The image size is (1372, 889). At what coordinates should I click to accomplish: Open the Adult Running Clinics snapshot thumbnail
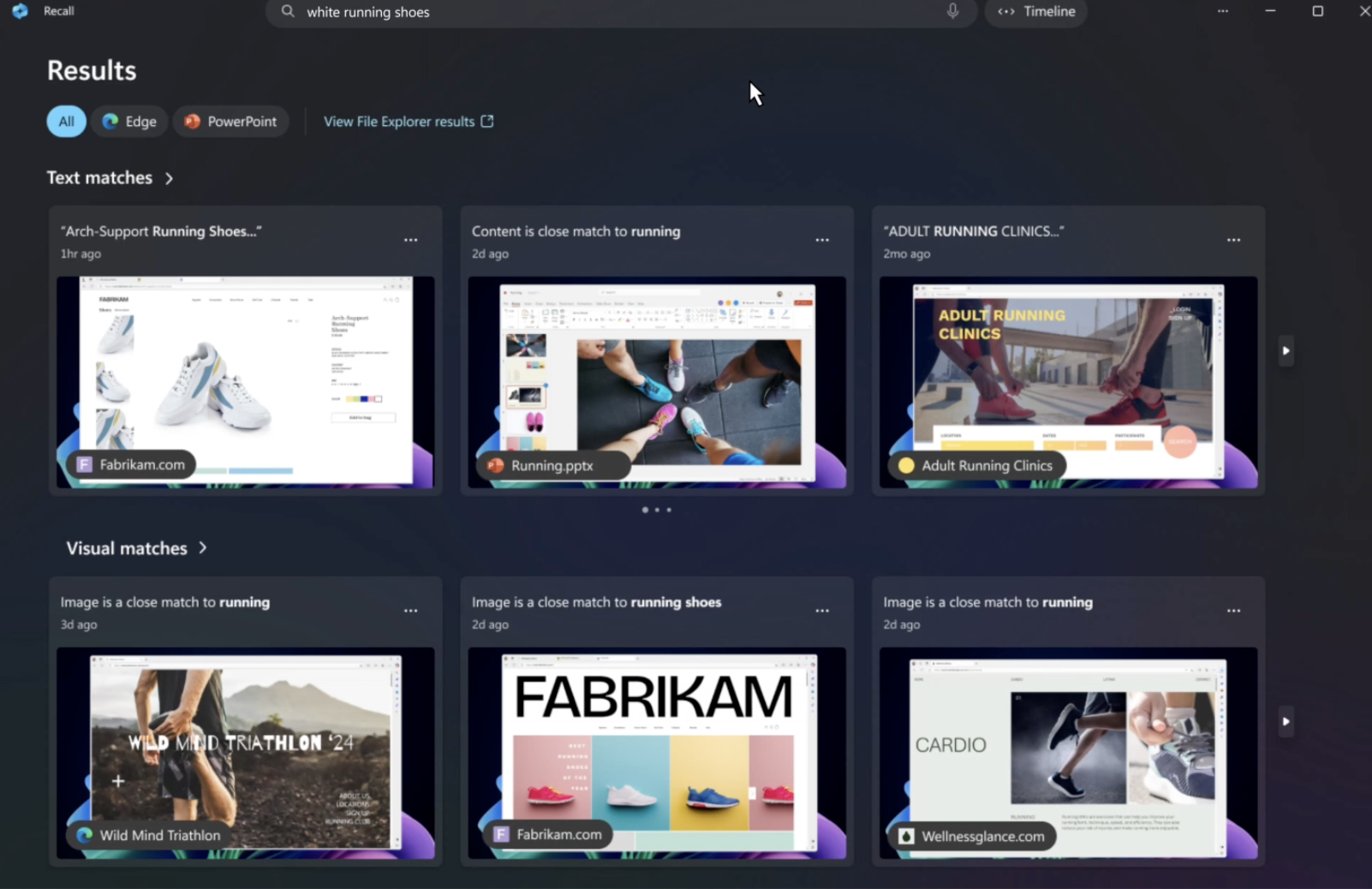coord(1069,382)
